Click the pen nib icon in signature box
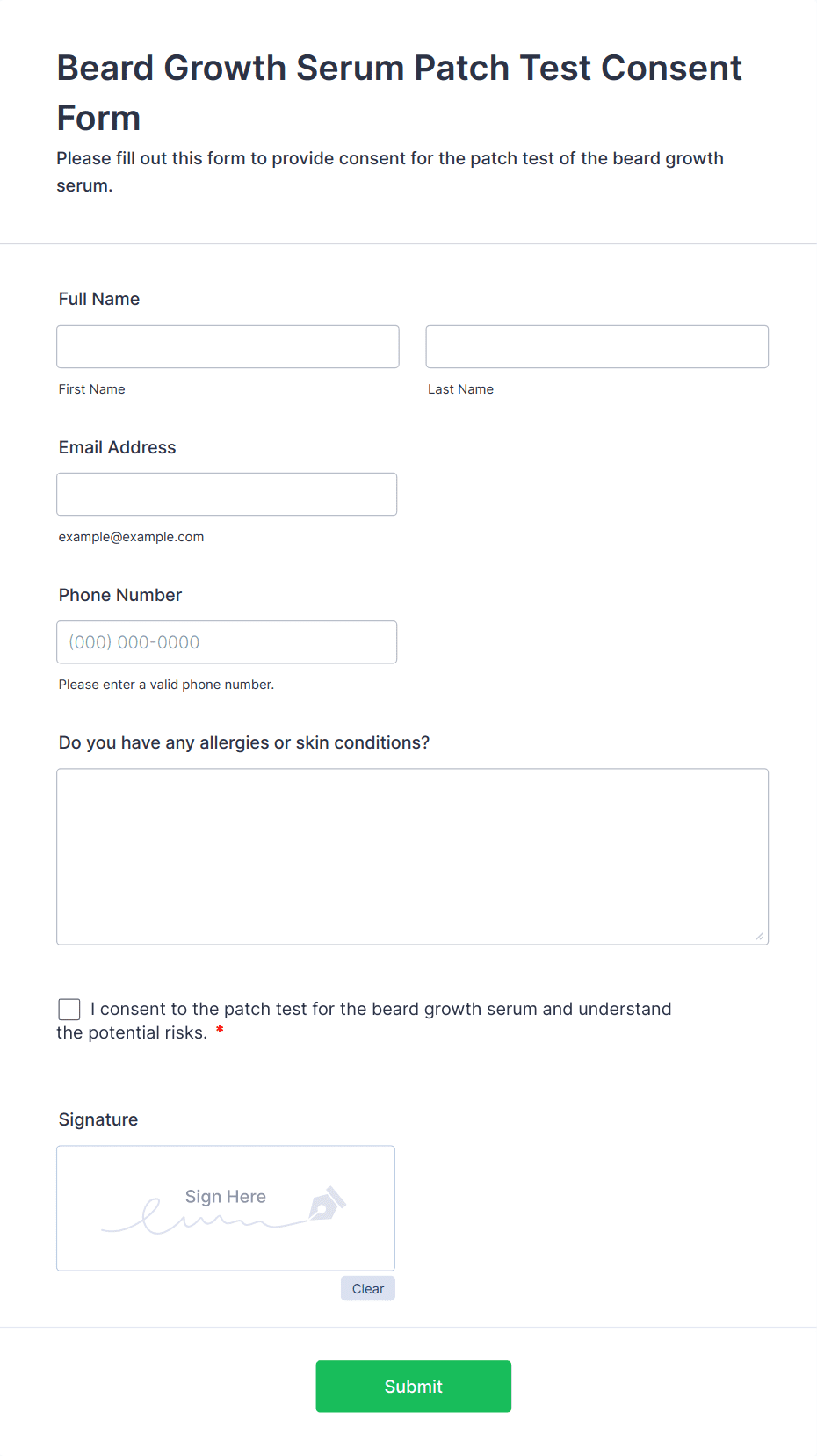This screenshot has width=817, height=1456. coord(327,1204)
